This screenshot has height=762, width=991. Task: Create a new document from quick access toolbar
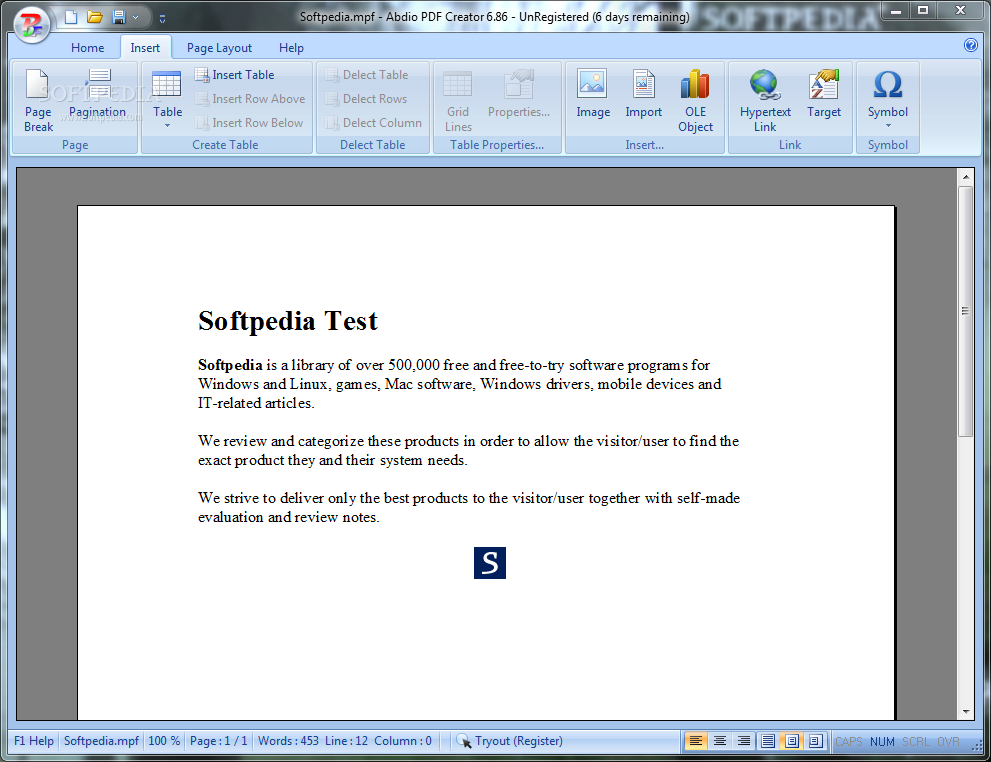coord(71,17)
